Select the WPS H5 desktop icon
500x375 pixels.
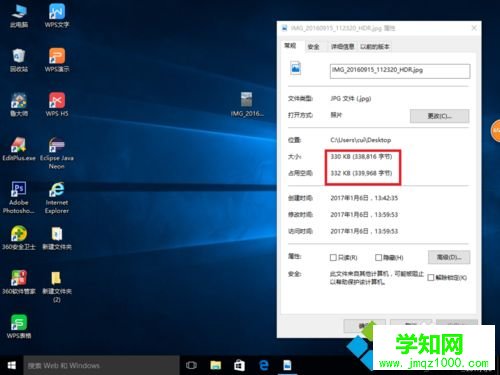coord(57,104)
